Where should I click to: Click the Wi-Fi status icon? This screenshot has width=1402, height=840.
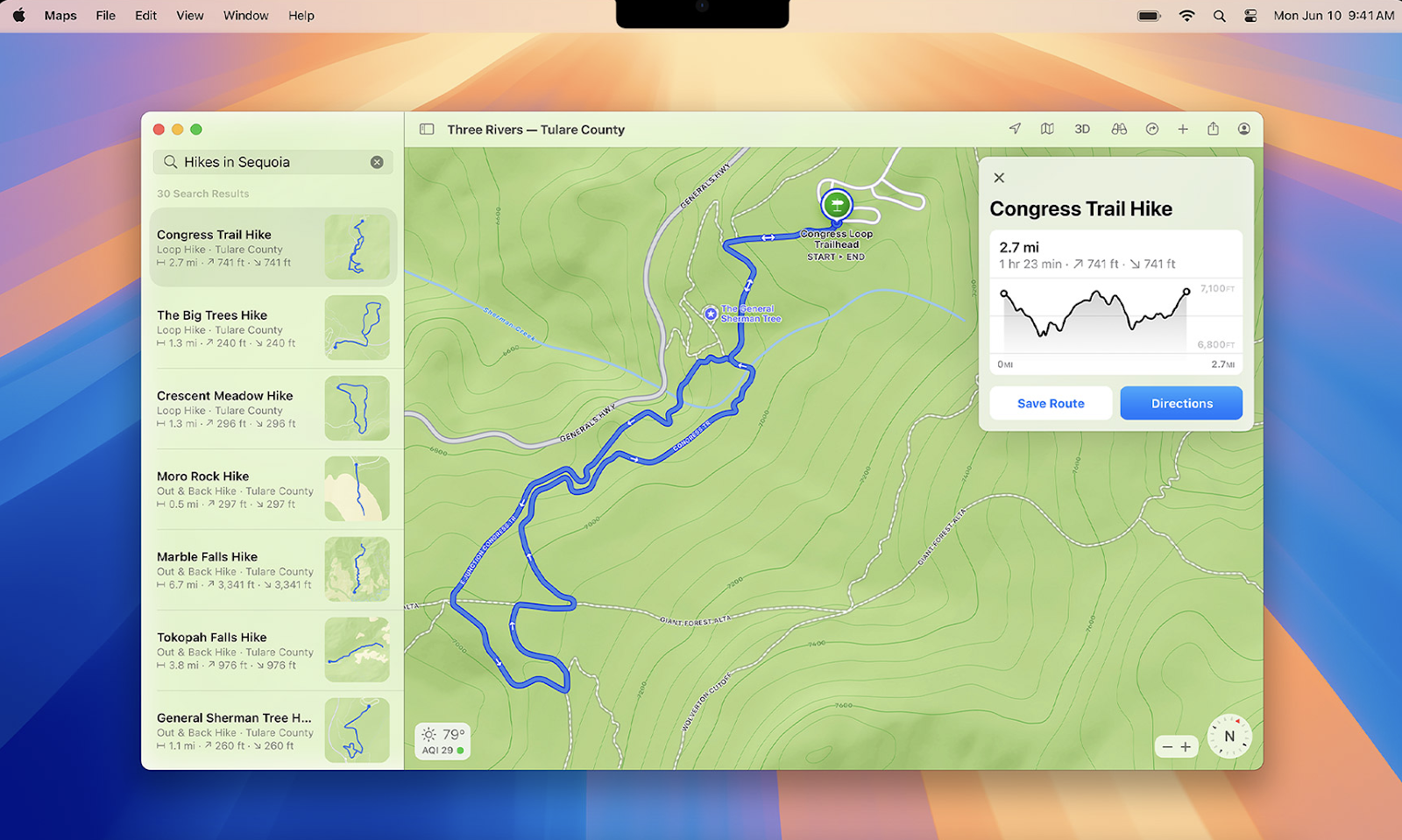[x=1186, y=16]
